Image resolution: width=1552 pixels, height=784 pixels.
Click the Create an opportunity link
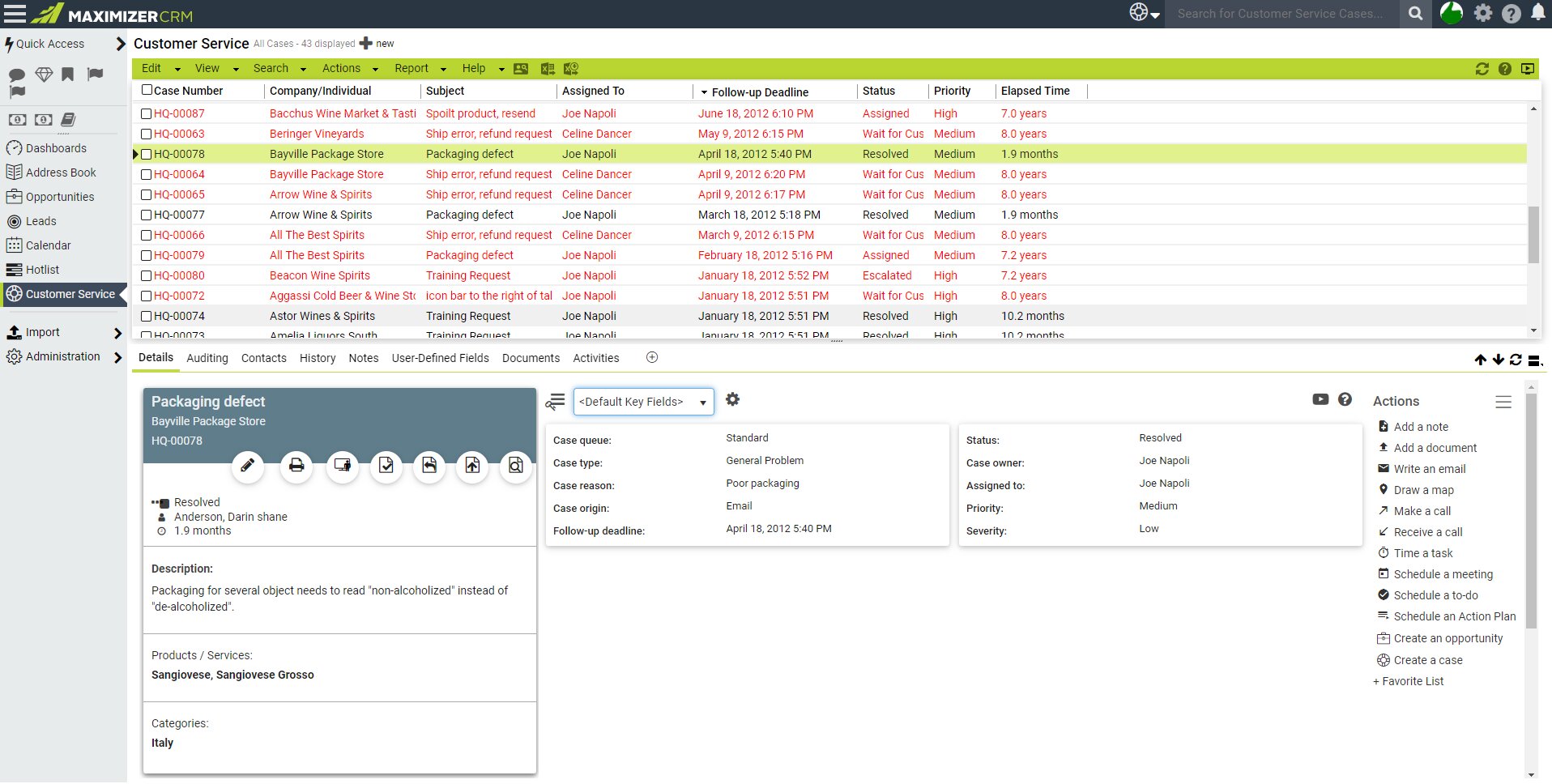[x=1449, y=638]
